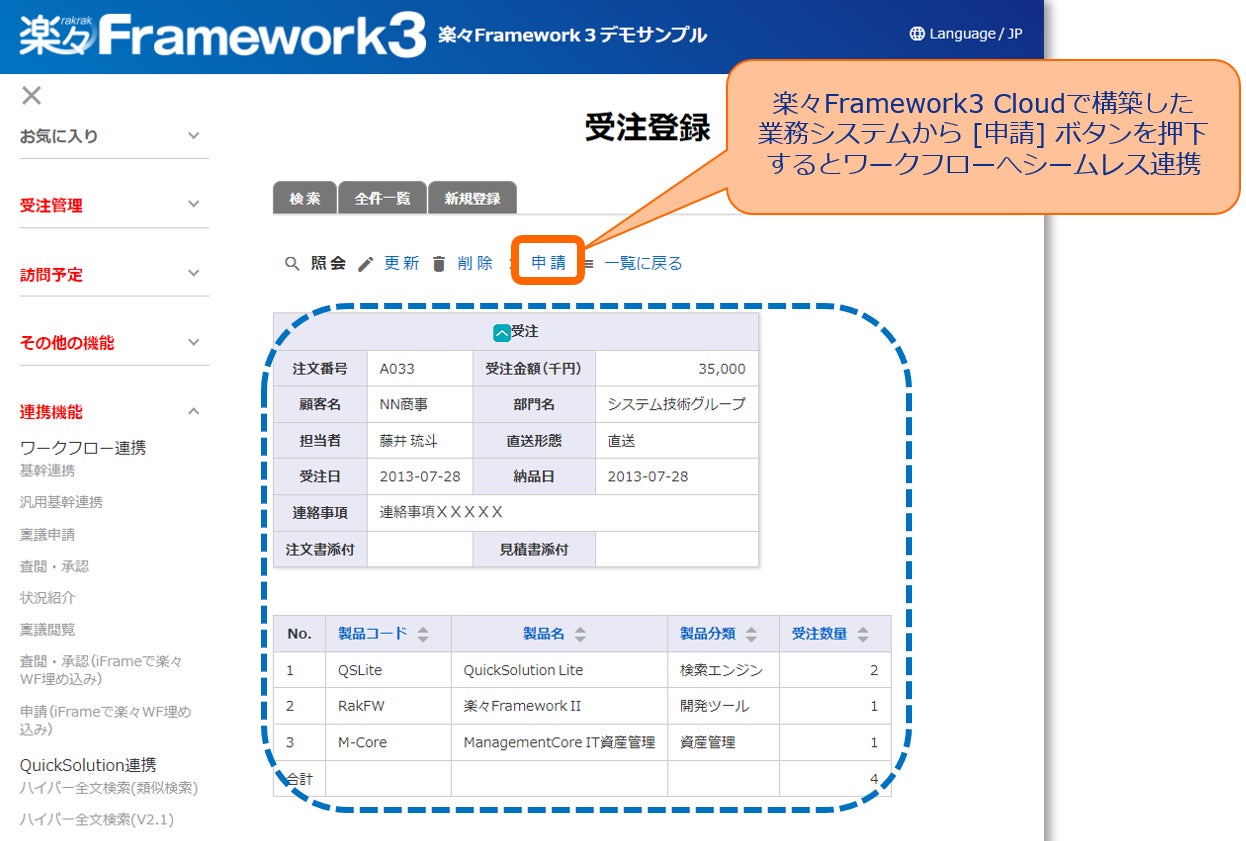Click the 製品名 column header text
The width and height of the screenshot is (1246, 841).
point(544,634)
